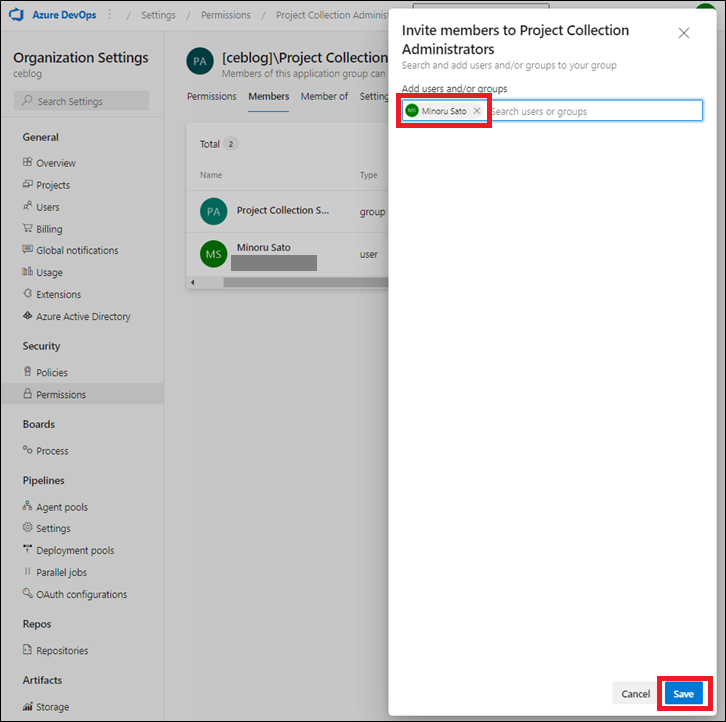This screenshot has height=722, width=726.
Task: Click the members list horizontal scrollbar
Action: click(306, 282)
